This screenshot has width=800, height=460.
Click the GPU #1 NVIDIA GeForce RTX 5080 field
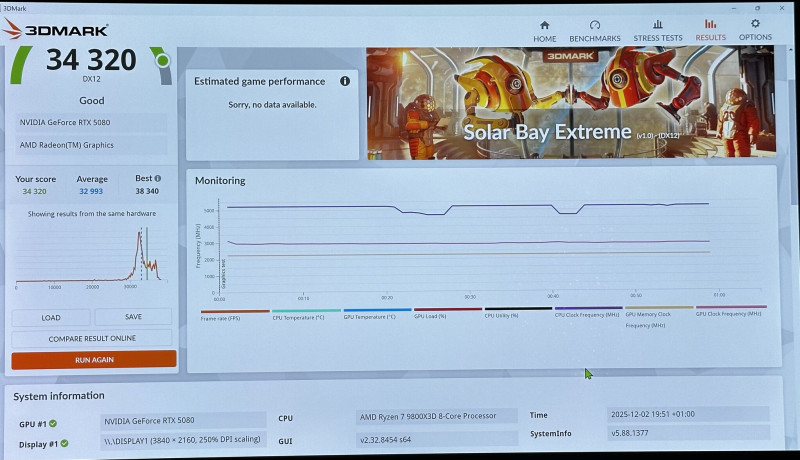[x=183, y=420]
